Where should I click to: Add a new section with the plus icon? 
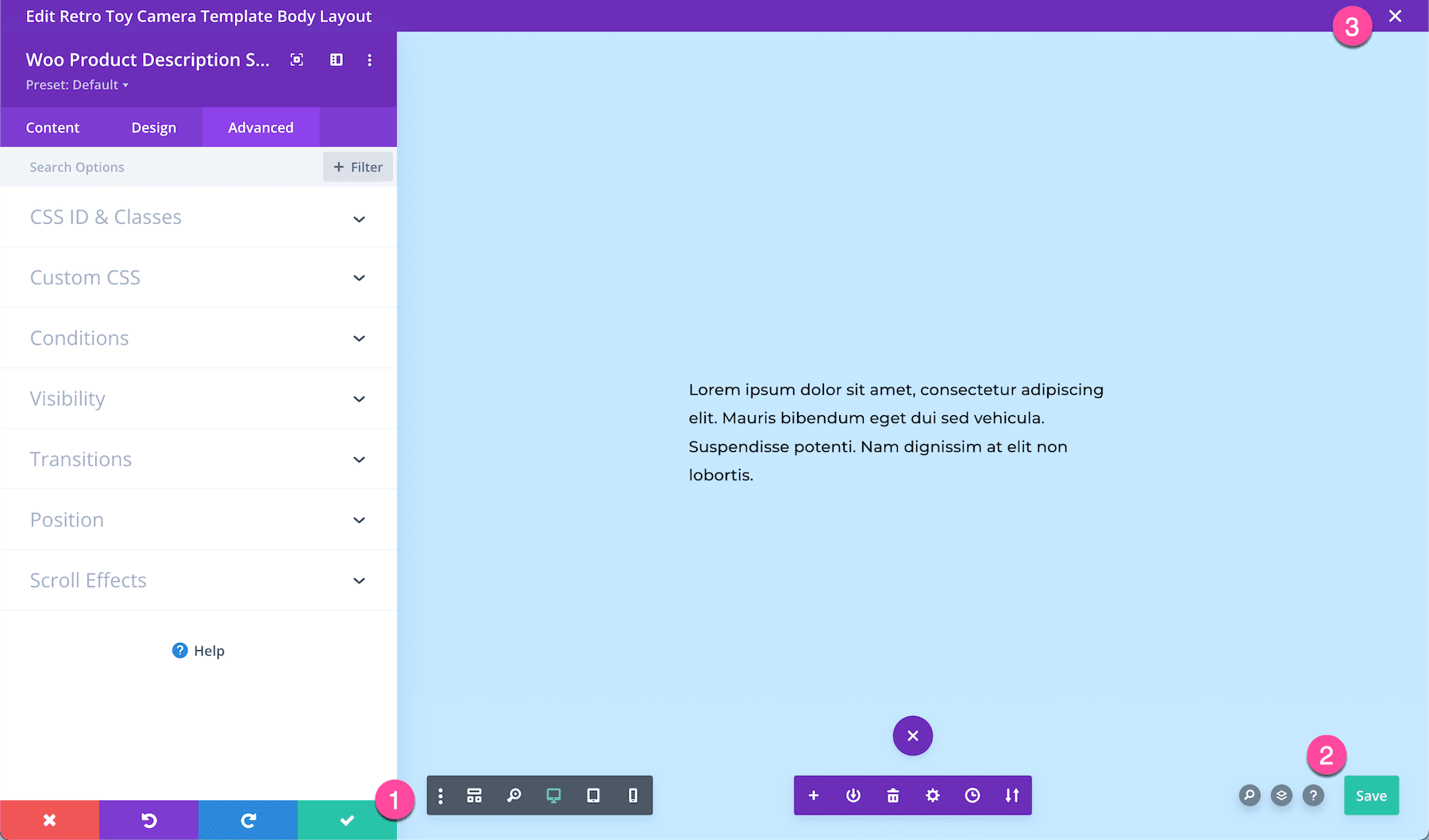pyautogui.click(x=813, y=795)
